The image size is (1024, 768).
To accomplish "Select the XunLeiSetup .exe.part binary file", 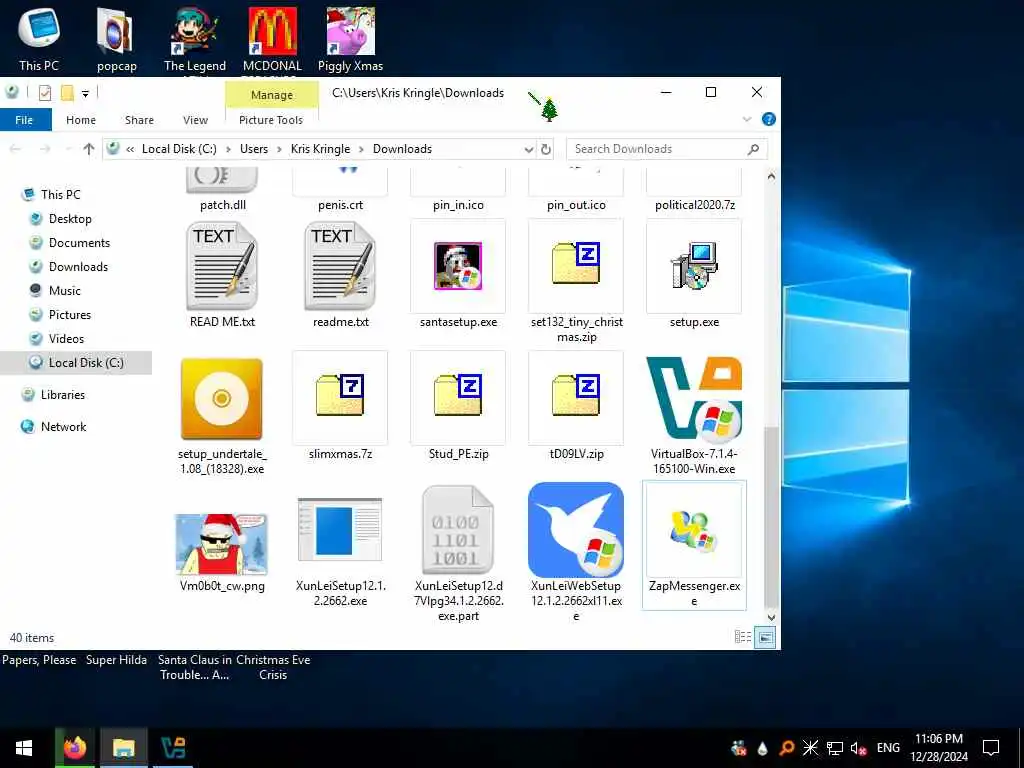I will [x=458, y=530].
